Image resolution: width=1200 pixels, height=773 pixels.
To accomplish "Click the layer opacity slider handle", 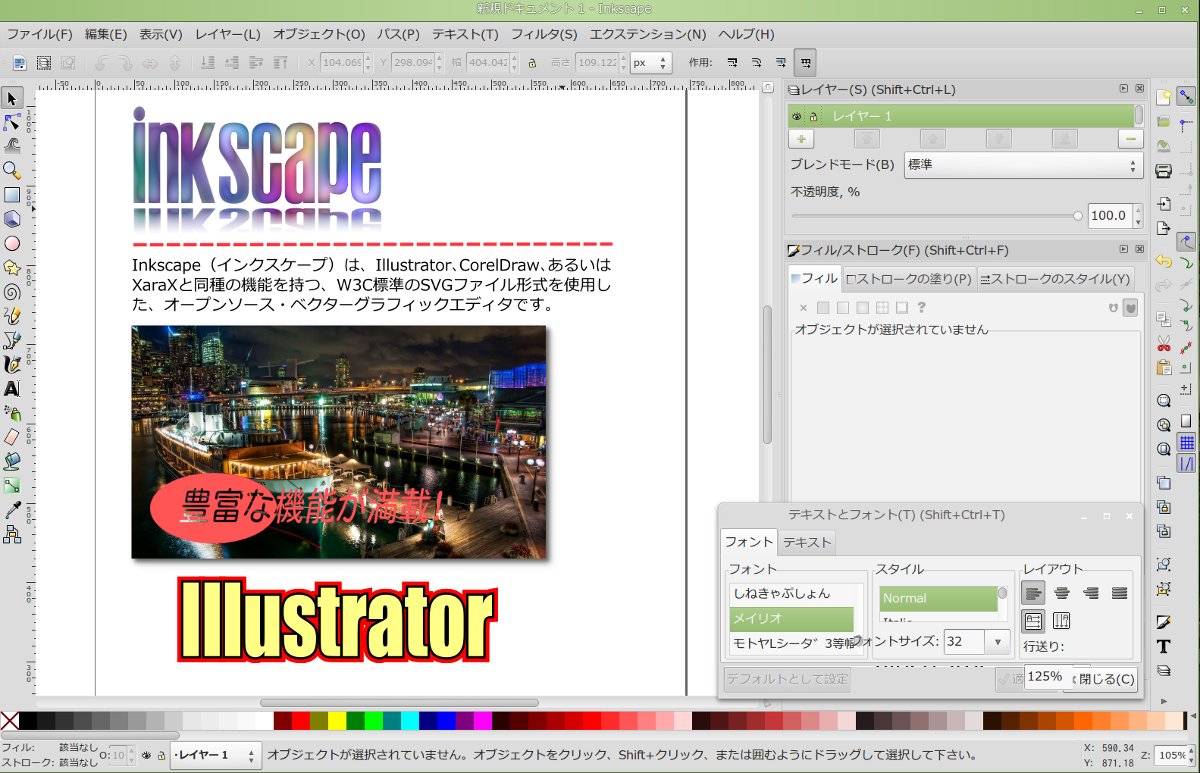I will (x=1078, y=215).
